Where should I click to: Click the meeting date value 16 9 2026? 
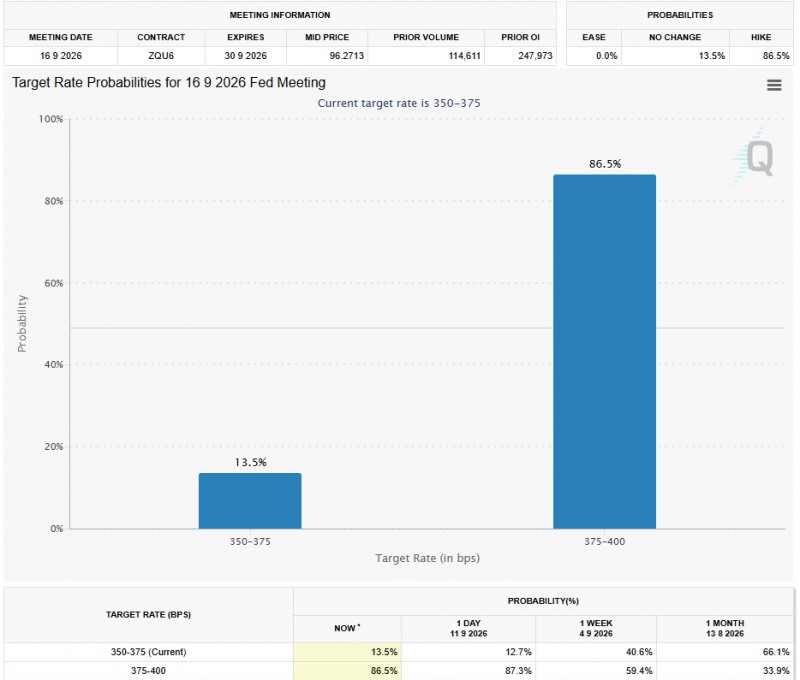pos(61,56)
